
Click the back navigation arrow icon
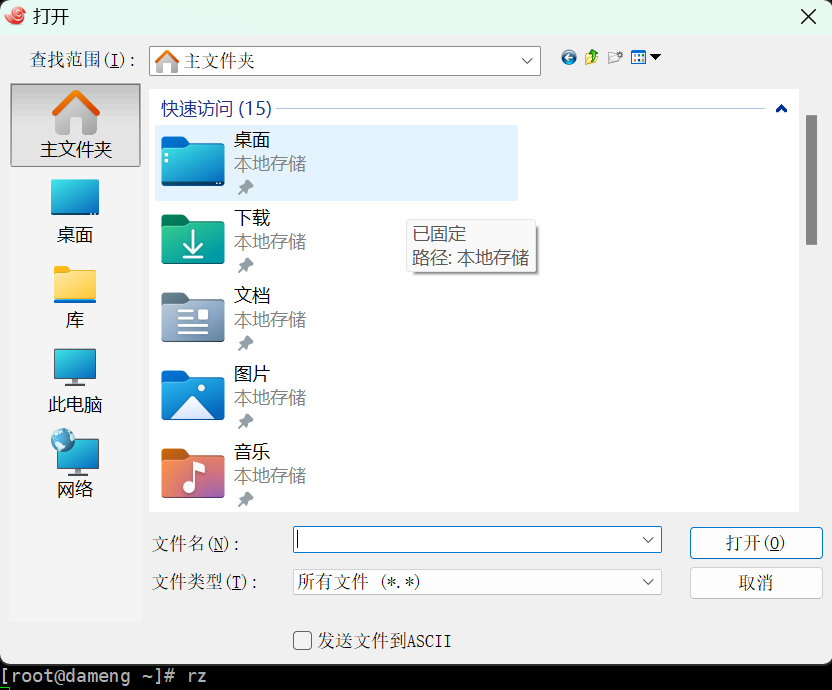click(569, 58)
